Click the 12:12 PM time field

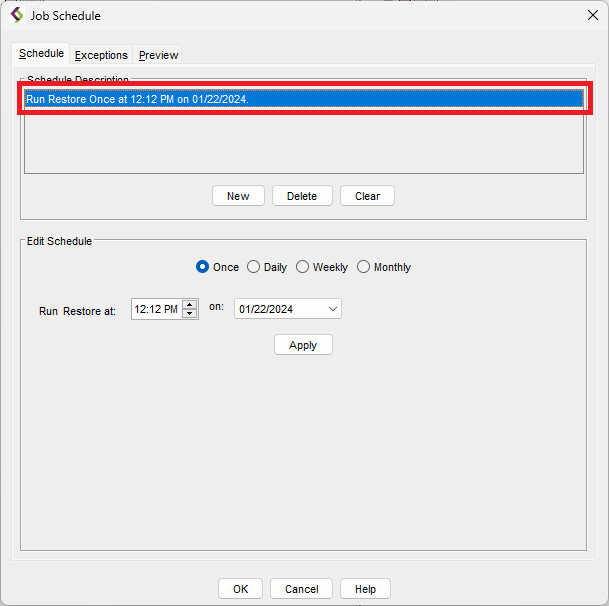coord(155,310)
